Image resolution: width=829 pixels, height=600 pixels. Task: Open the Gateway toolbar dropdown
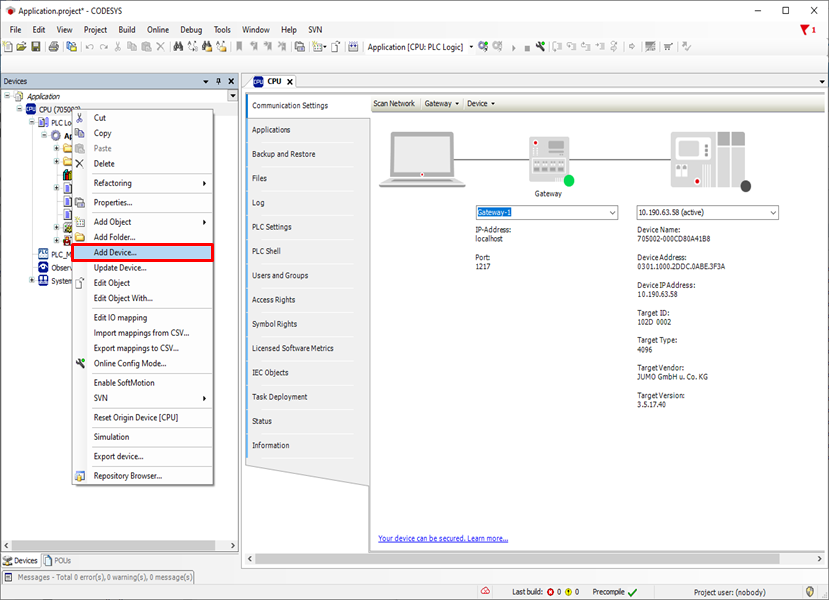441,104
